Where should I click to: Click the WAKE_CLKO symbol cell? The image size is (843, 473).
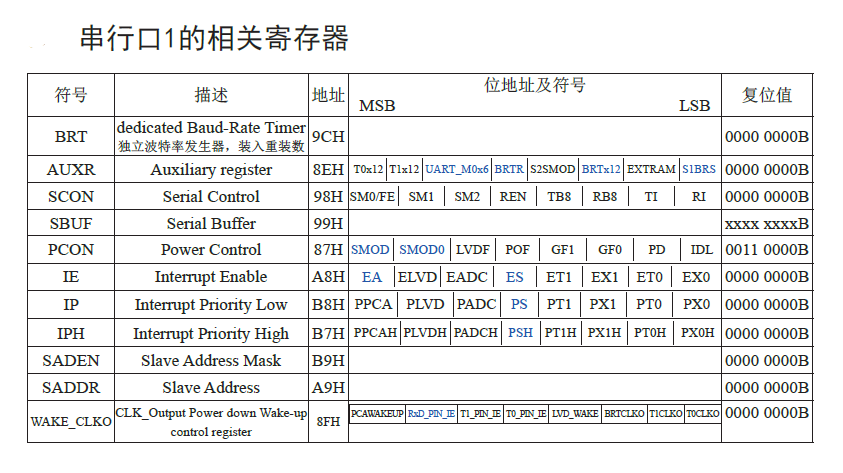pyautogui.click(x=70, y=422)
